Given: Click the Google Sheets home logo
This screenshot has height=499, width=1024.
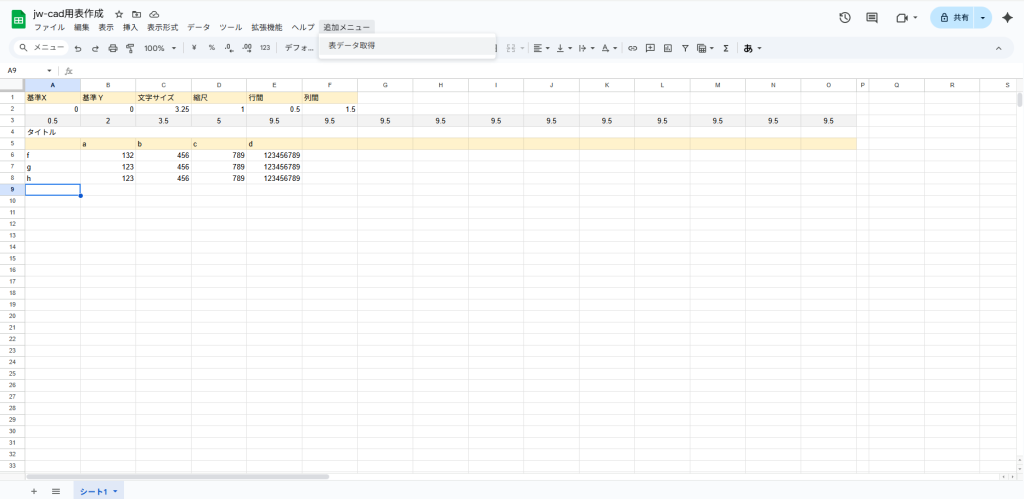Looking at the screenshot, I should pos(18,20).
